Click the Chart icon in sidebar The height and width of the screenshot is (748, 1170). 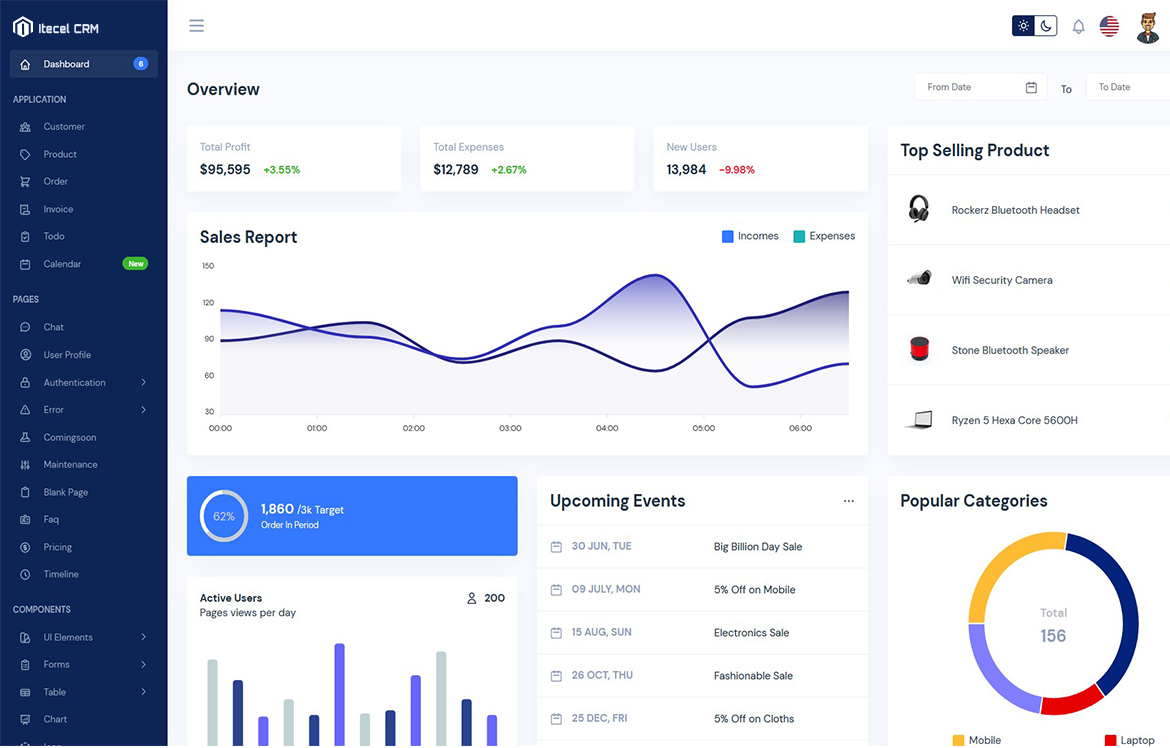[25, 720]
